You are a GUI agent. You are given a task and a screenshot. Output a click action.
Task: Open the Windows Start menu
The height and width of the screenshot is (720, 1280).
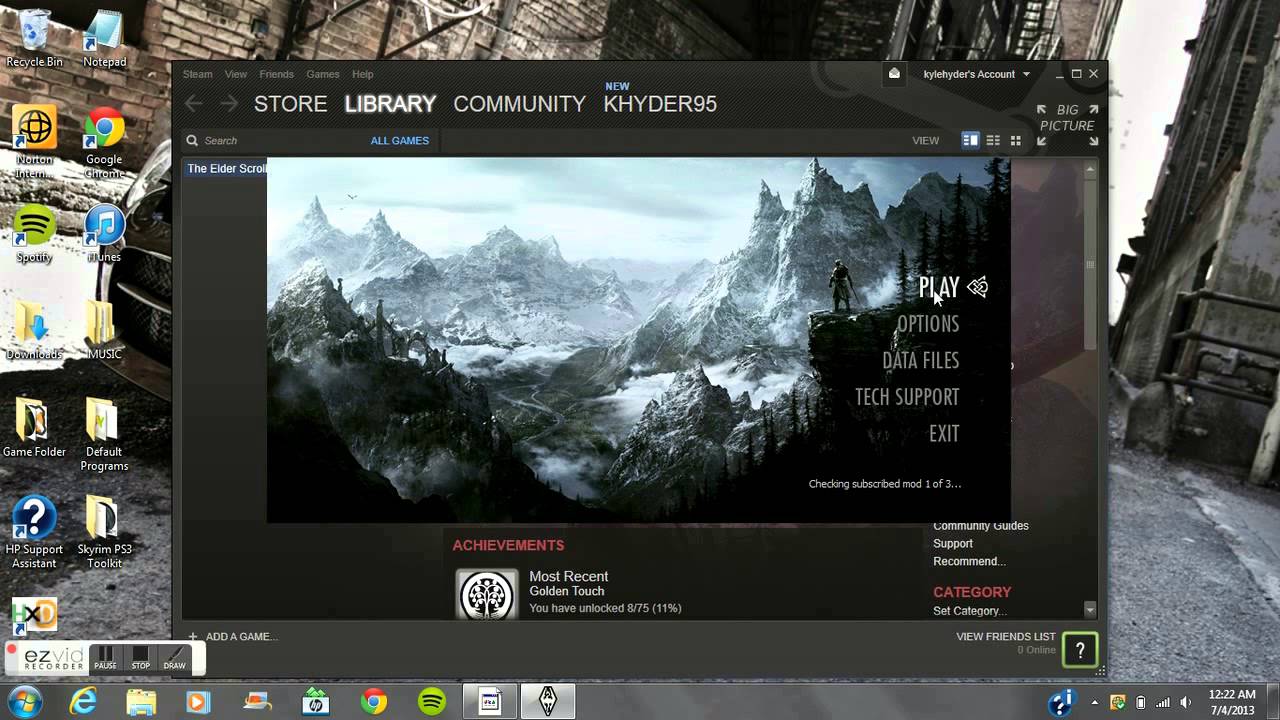point(24,700)
